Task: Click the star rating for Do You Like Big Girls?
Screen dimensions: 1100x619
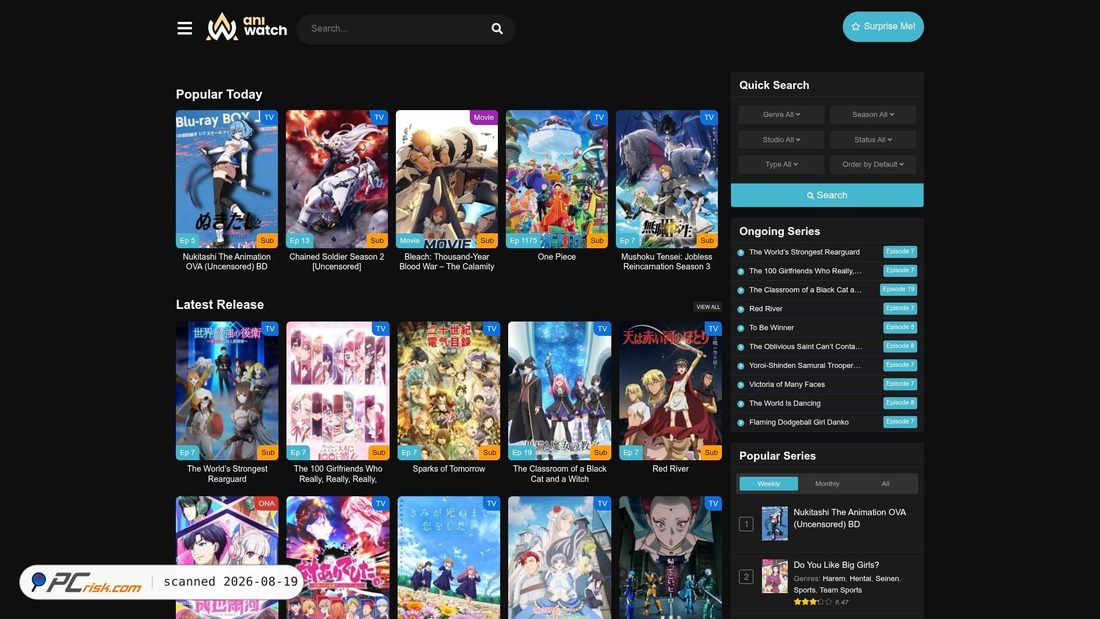Action: 812,602
